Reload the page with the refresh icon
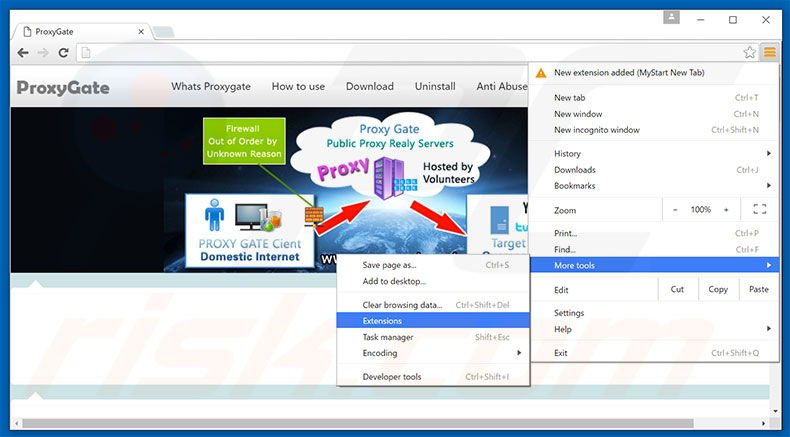The height and width of the screenshot is (437, 790). (x=63, y=52)
